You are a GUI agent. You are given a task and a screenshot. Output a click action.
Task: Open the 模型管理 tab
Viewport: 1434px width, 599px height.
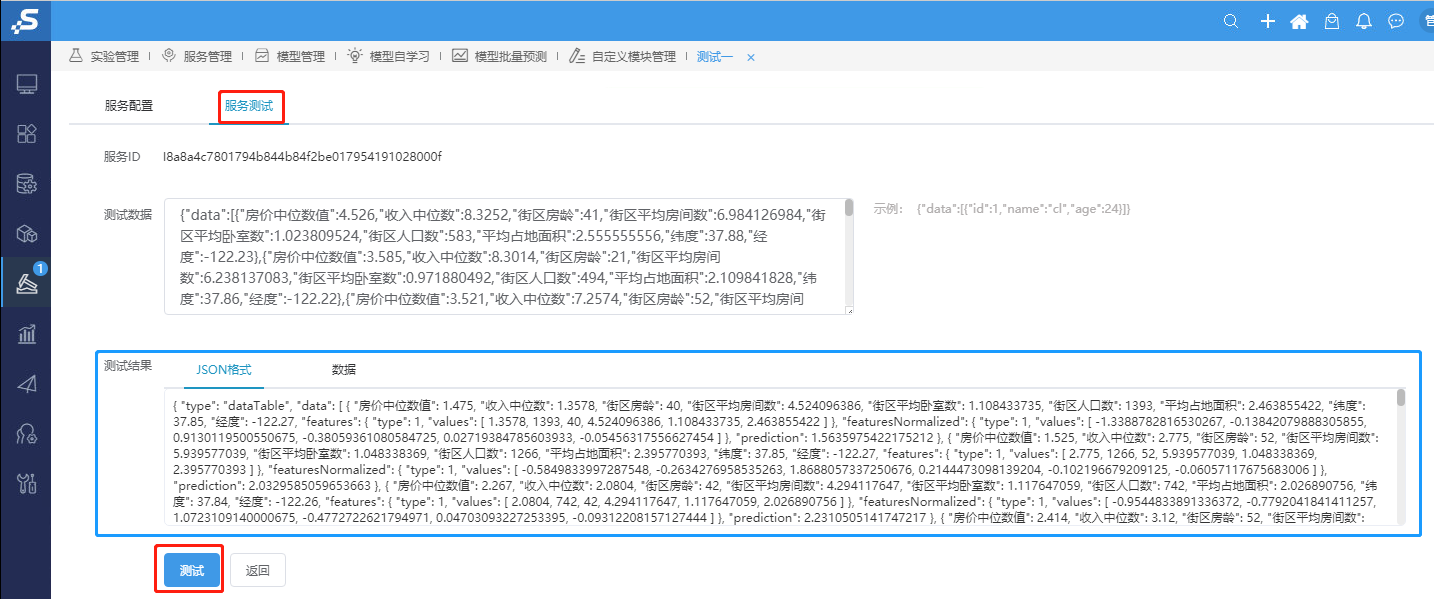tap(300, 57)
